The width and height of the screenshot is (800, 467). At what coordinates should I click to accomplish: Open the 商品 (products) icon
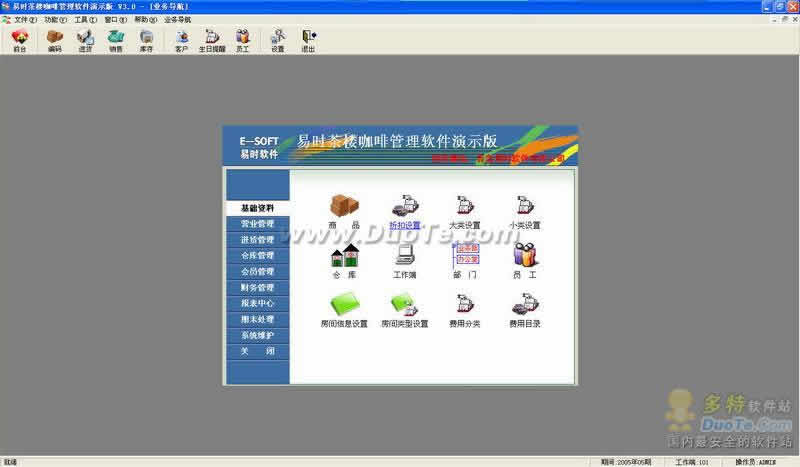(344, 206)
